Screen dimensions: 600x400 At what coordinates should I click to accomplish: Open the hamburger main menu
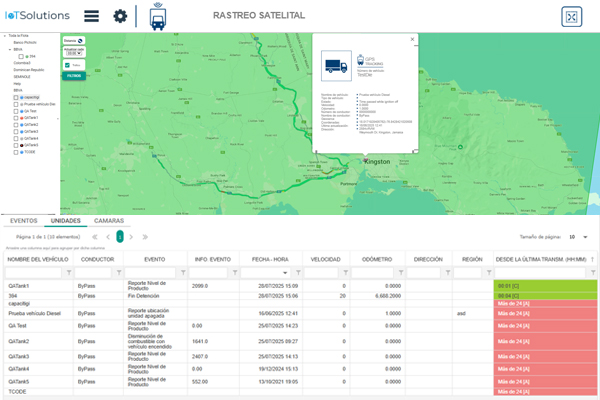[x=91, y=16]
